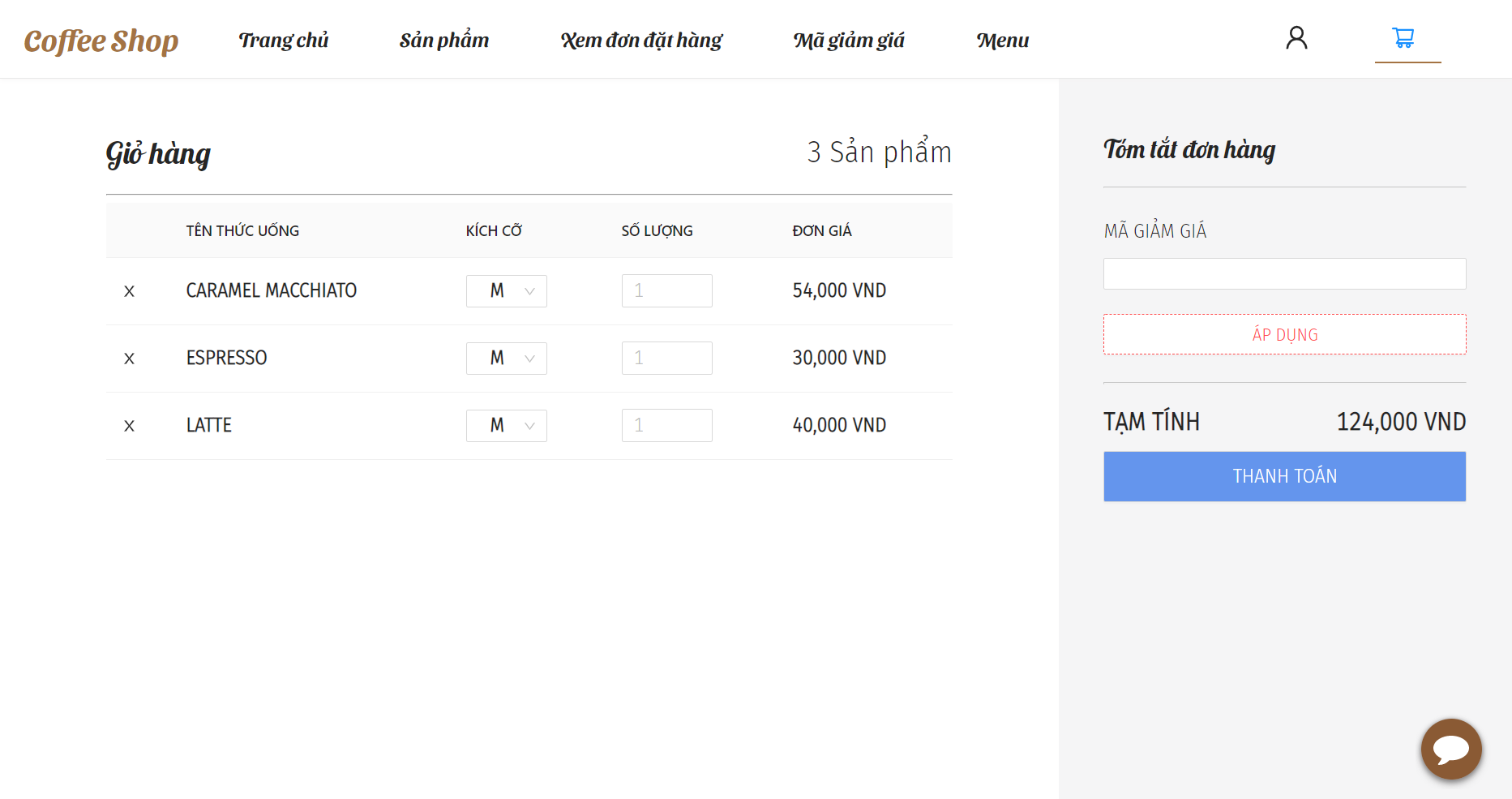This screenshot has height=799, width=1512.
Task: Remove Latte with its X
Action: (x=129, y=426)
